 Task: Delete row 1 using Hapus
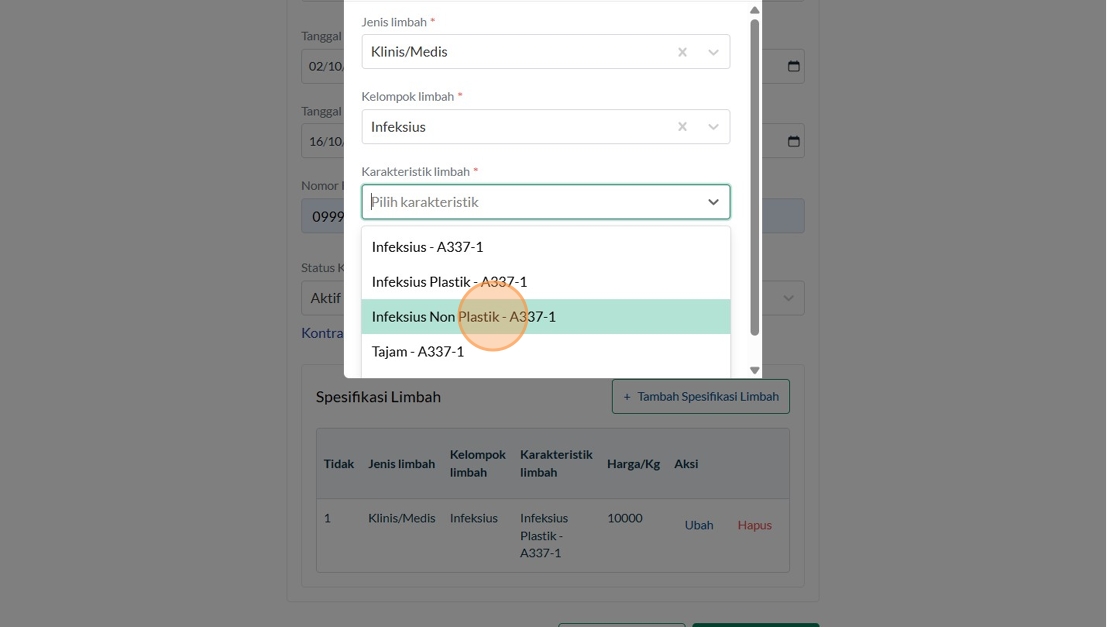point(754,525)
